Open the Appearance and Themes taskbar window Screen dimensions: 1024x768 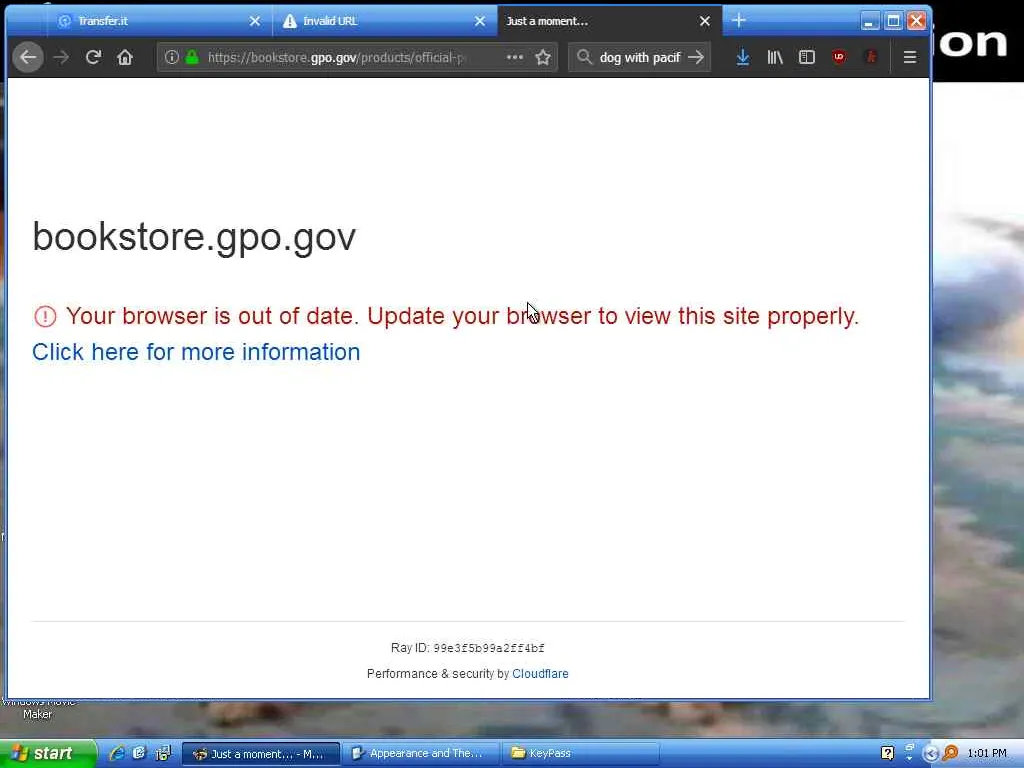point(420,753)
